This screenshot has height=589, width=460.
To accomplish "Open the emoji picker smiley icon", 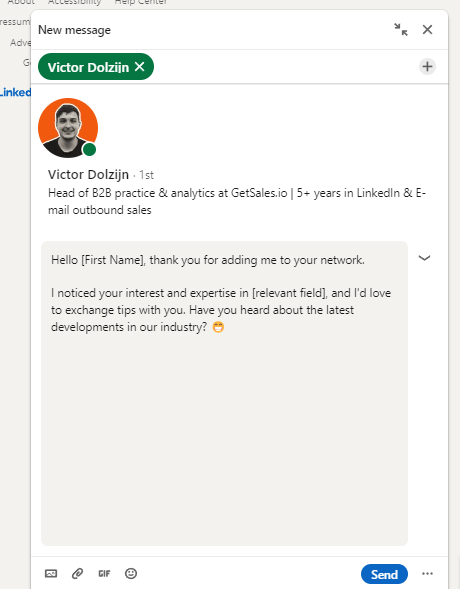I will pyautogui.click(x=131, y=574).
